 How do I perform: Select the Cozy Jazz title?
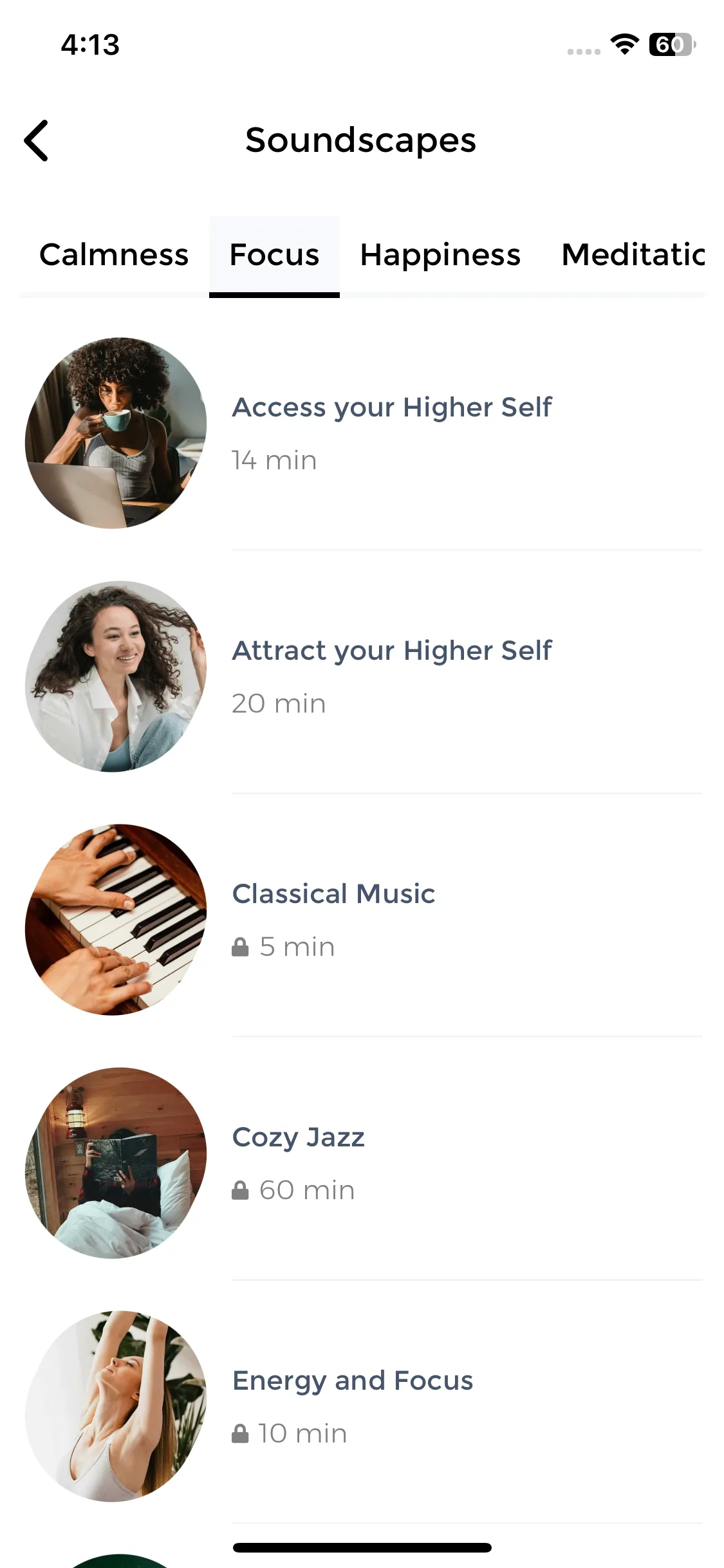tap(299, 1137)
